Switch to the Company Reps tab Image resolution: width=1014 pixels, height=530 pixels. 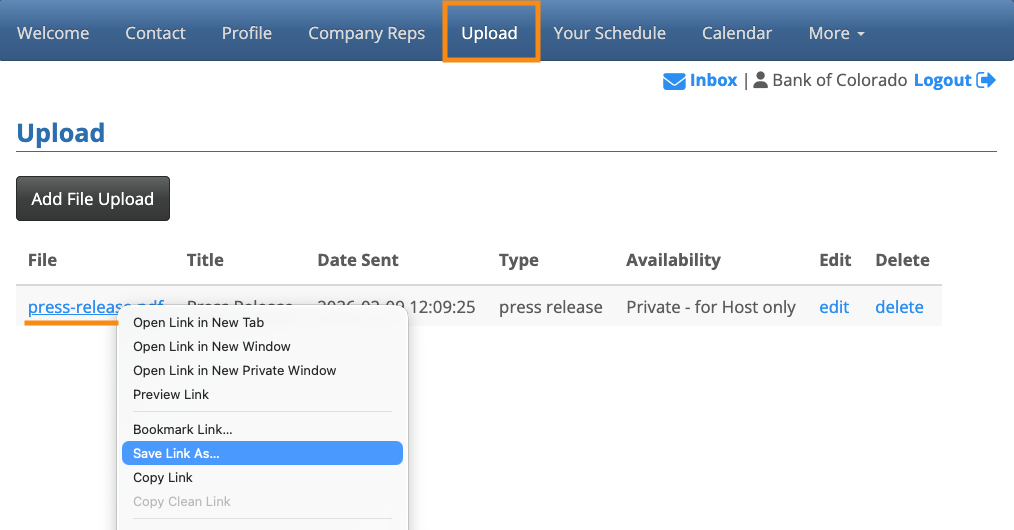[366, 33]
